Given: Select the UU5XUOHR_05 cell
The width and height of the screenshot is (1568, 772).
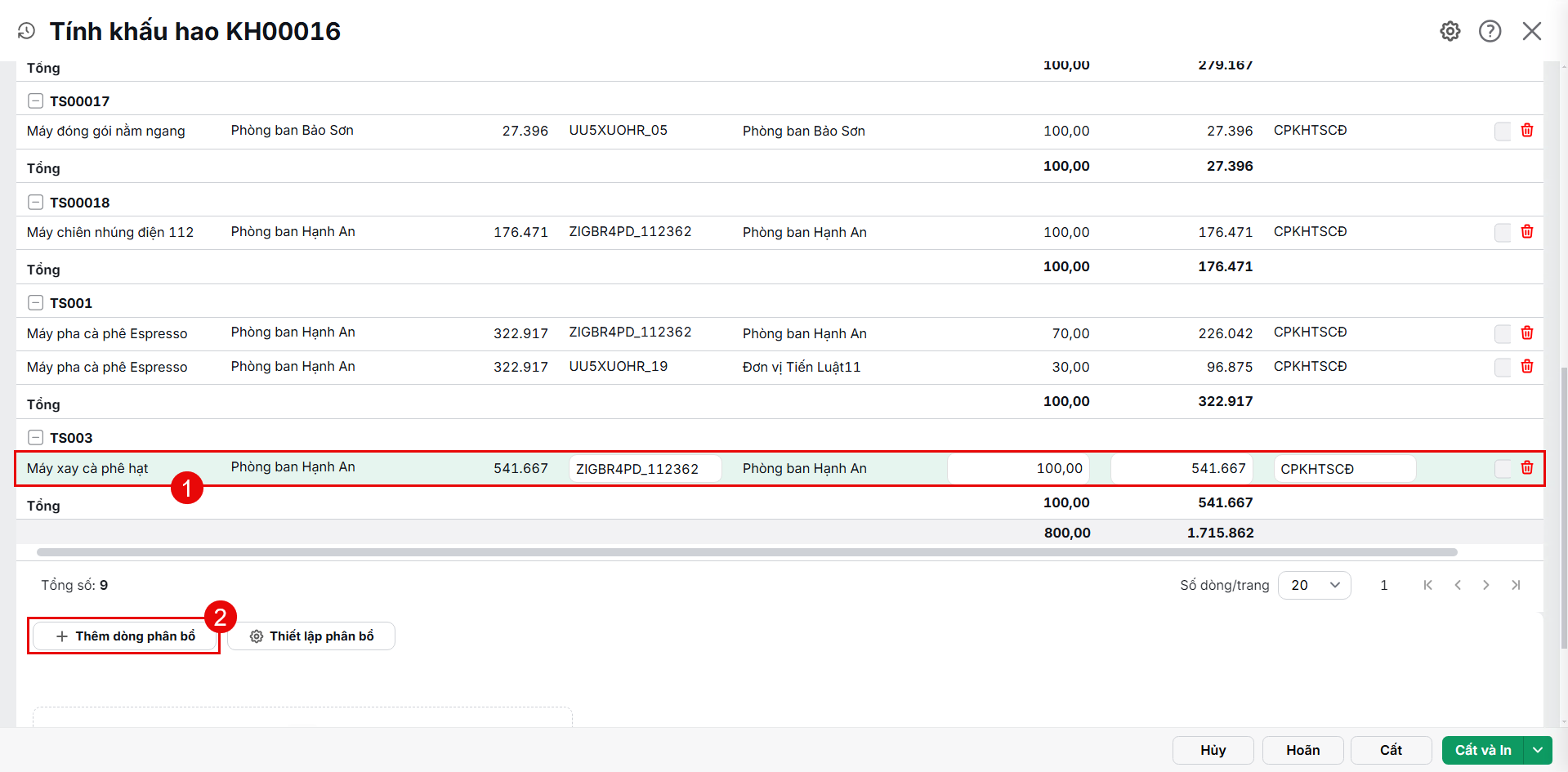Looking at the screenshot, I should 619,131.
